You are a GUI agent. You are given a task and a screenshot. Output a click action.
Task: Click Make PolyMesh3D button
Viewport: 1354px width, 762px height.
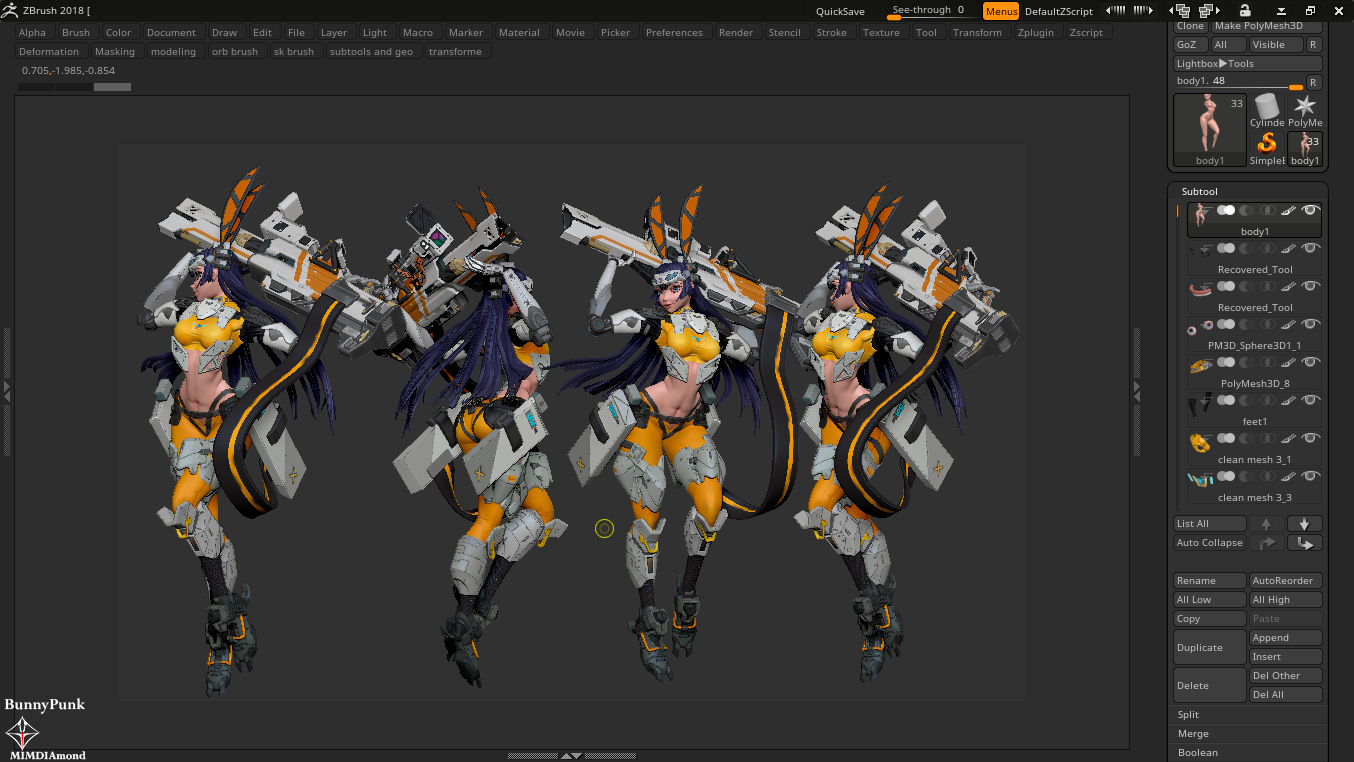(x=1267, y=26)
